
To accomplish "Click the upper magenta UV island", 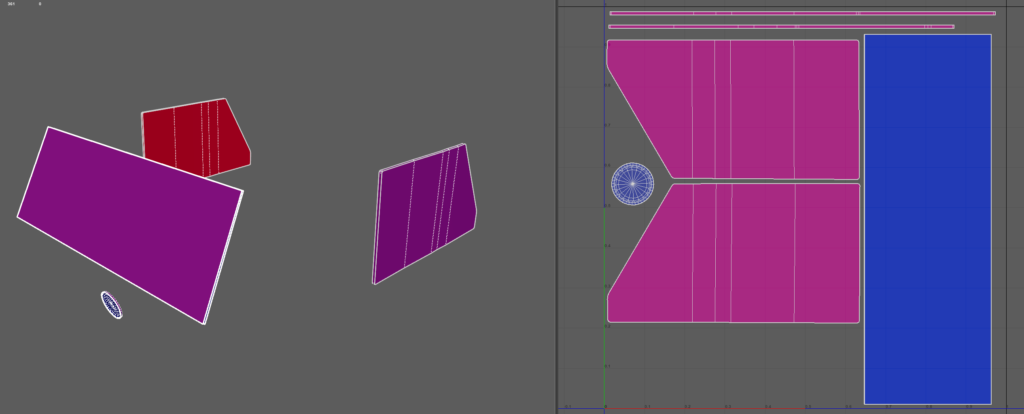I will click(760, 108).
